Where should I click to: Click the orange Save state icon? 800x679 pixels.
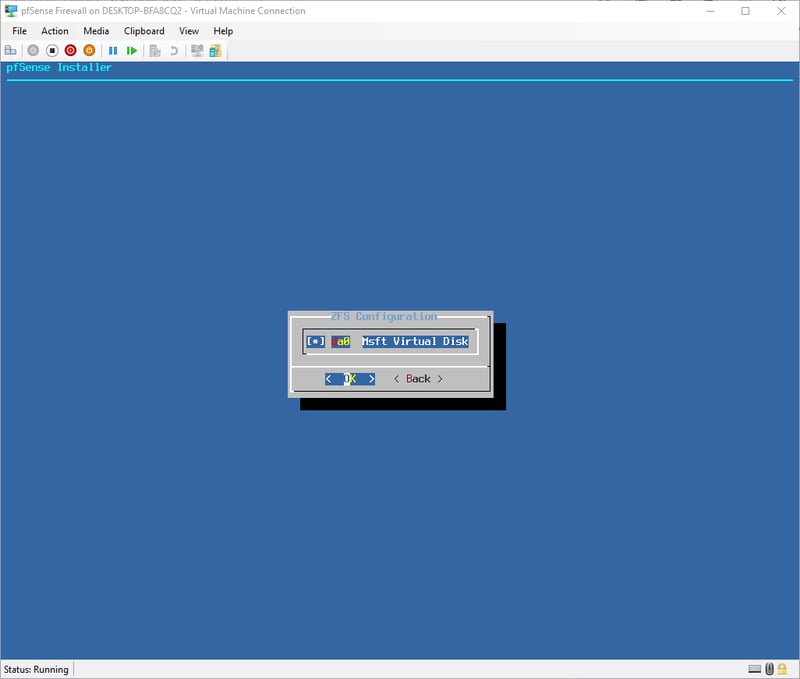click(x=89, y=50)
